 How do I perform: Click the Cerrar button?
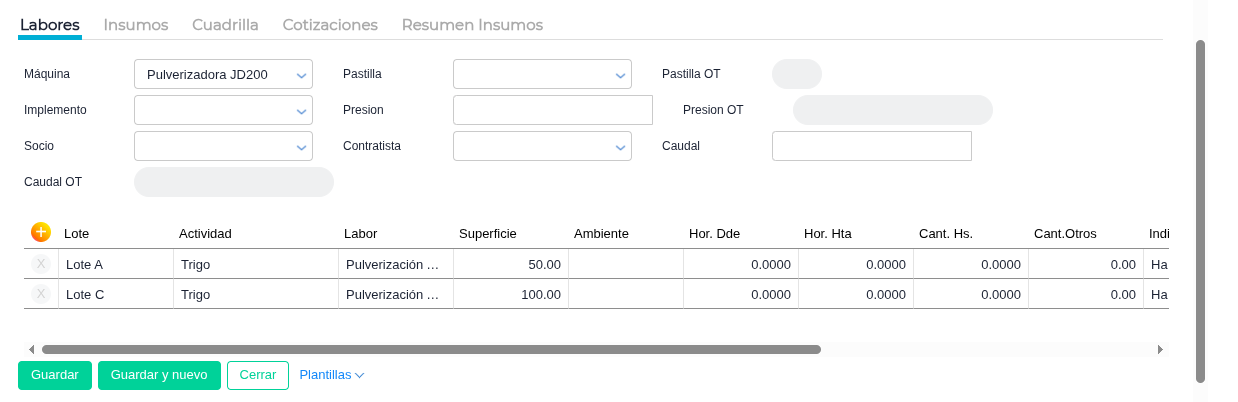click(x=258, y=375)
